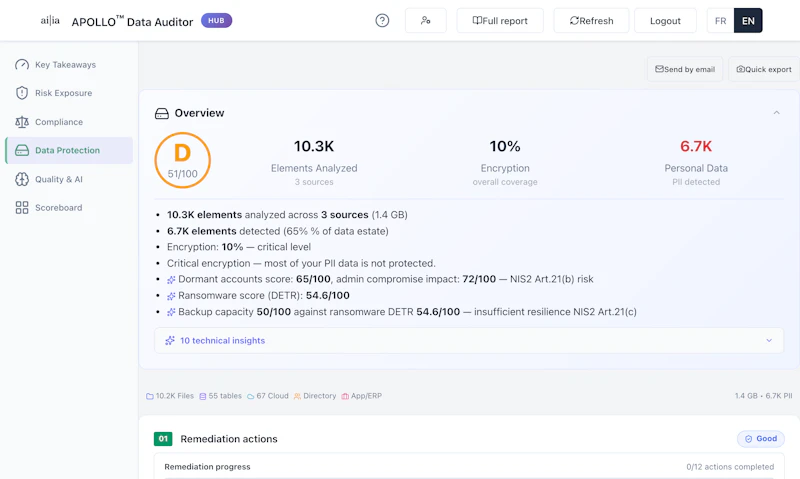
Task: Click 'Ransomware score (DETR): 54.6/100' line
Action: [264, 295]
